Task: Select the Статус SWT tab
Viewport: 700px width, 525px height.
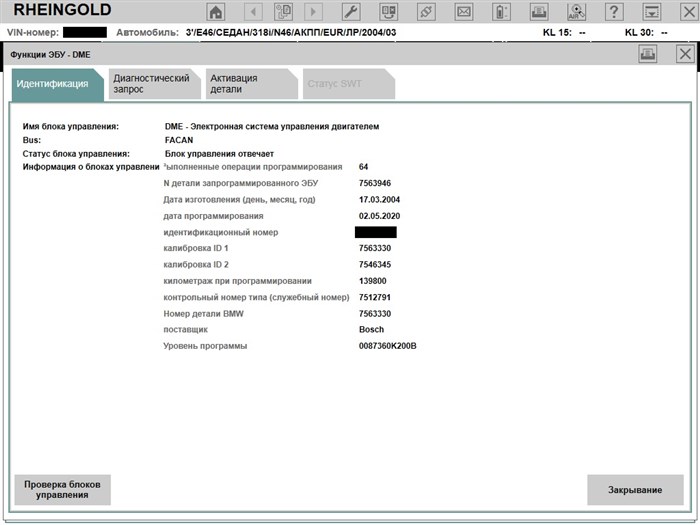Action: tap(349, 84)
